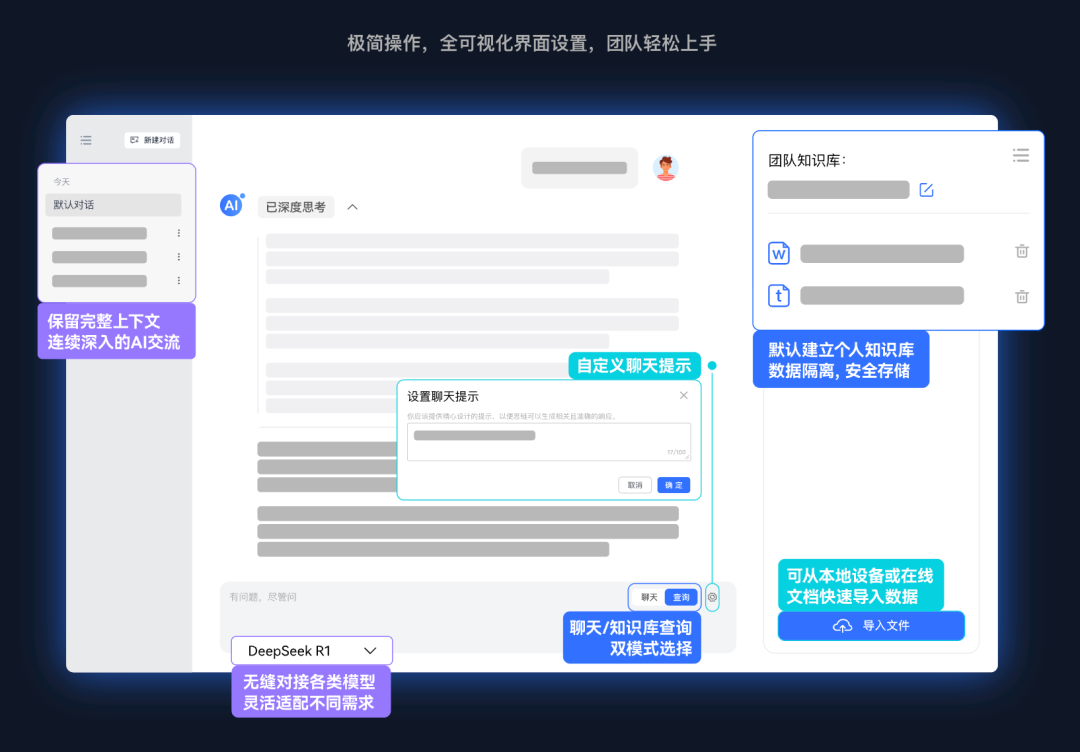Viewport: 1080px width, 752px height.
Task: Delete the Word document using trash icon
Action: click(x=1021, y=251)
